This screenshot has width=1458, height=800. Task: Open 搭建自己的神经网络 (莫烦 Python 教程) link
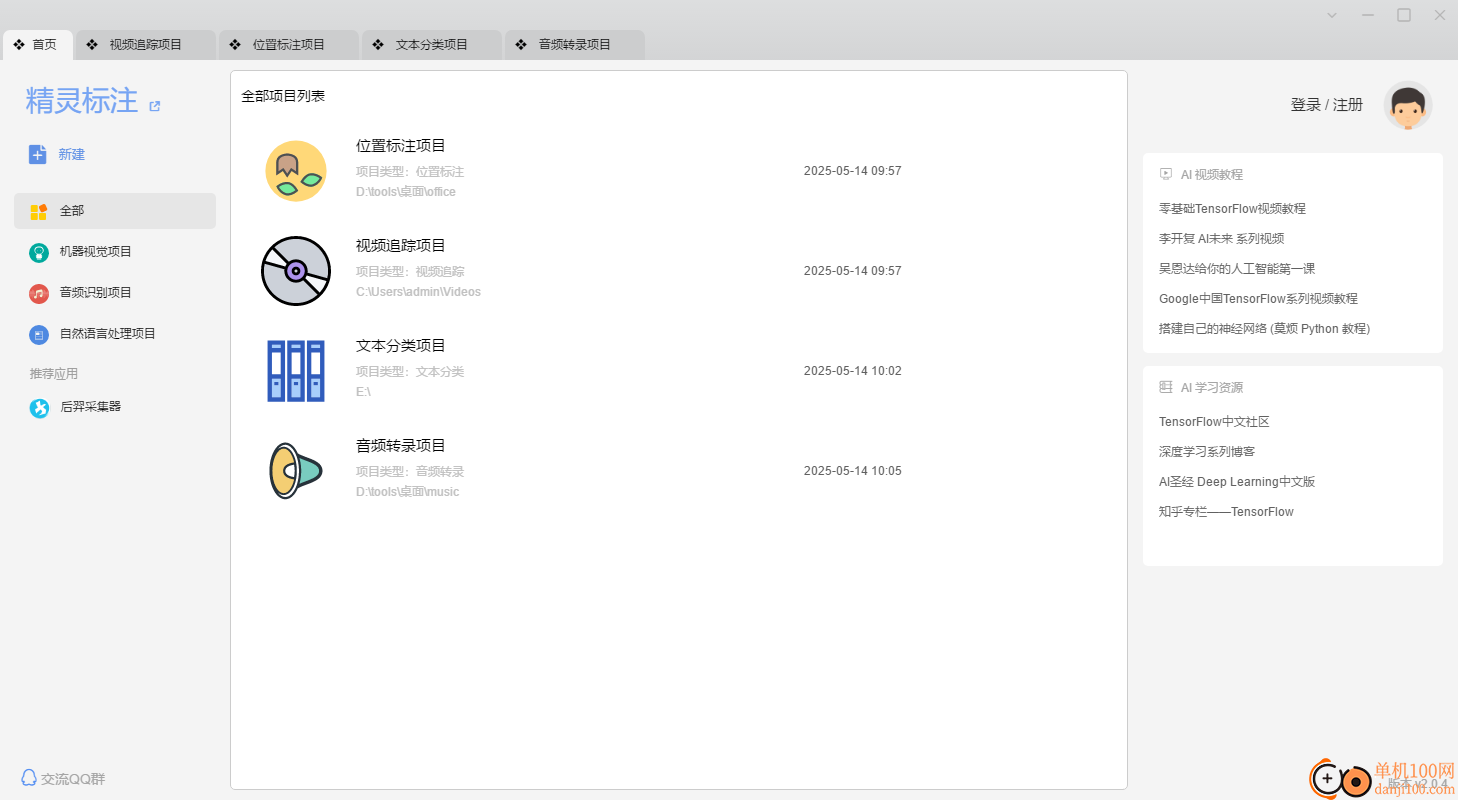pos(1264,329)
